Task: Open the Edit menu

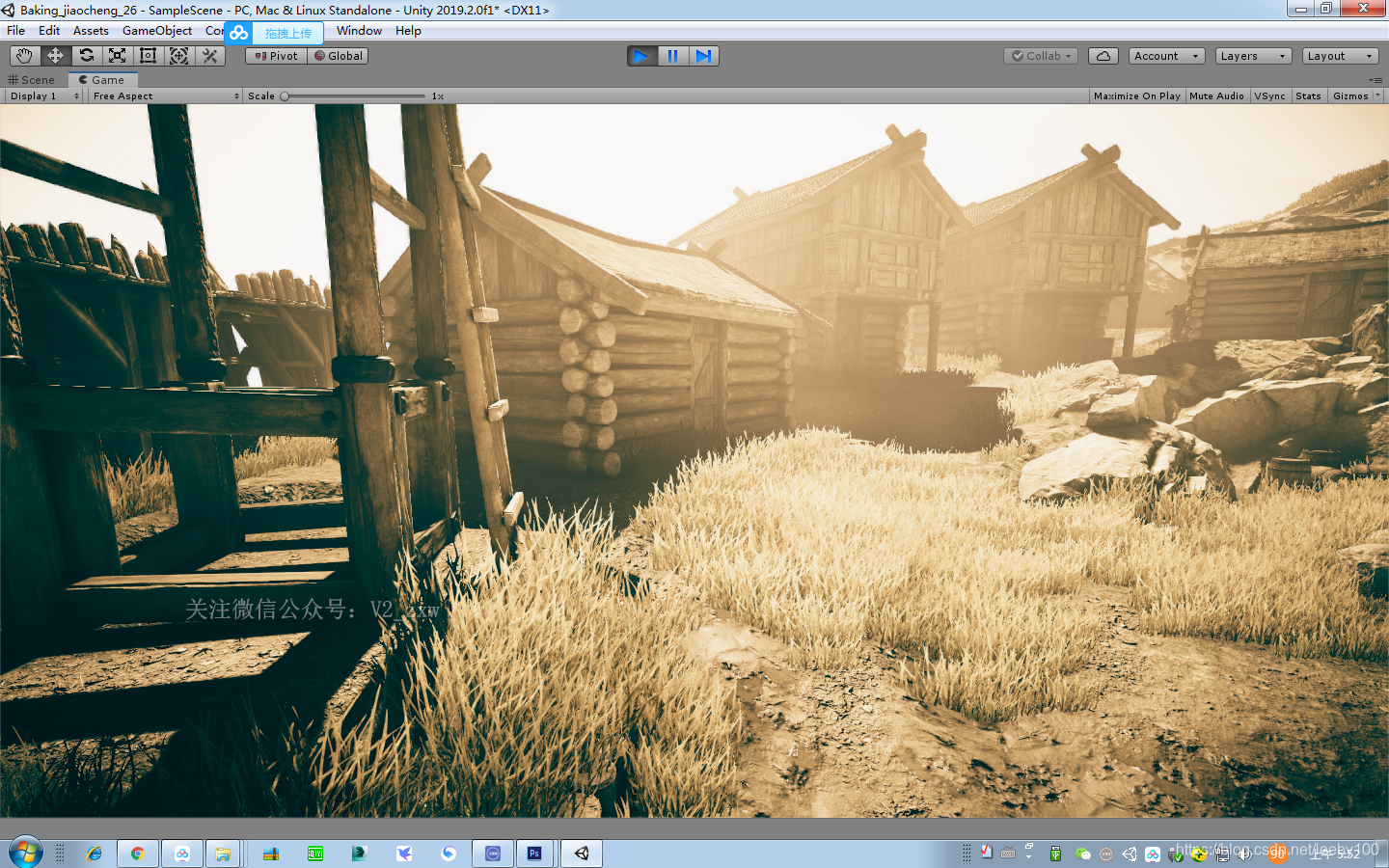Action: pyautogui.click(x=49, y=31)
